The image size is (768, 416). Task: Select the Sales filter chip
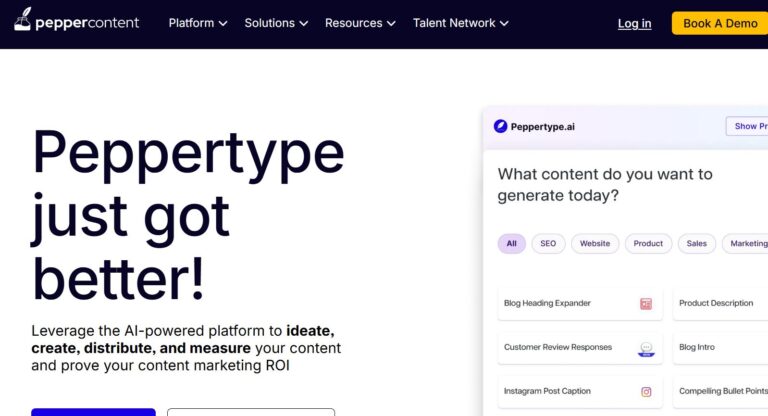click(x=696, y=244)
